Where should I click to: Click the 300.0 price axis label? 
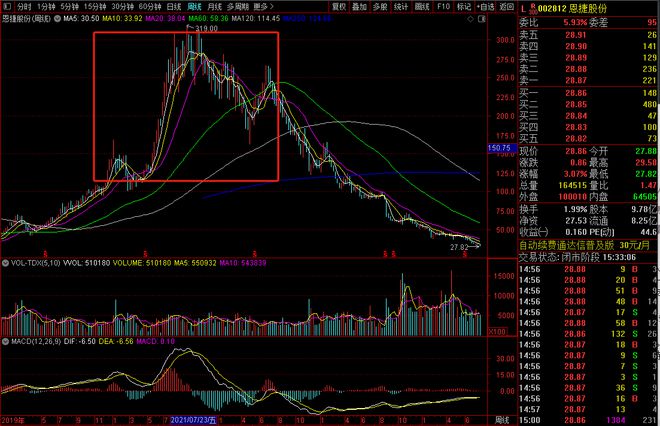(505, 40)
